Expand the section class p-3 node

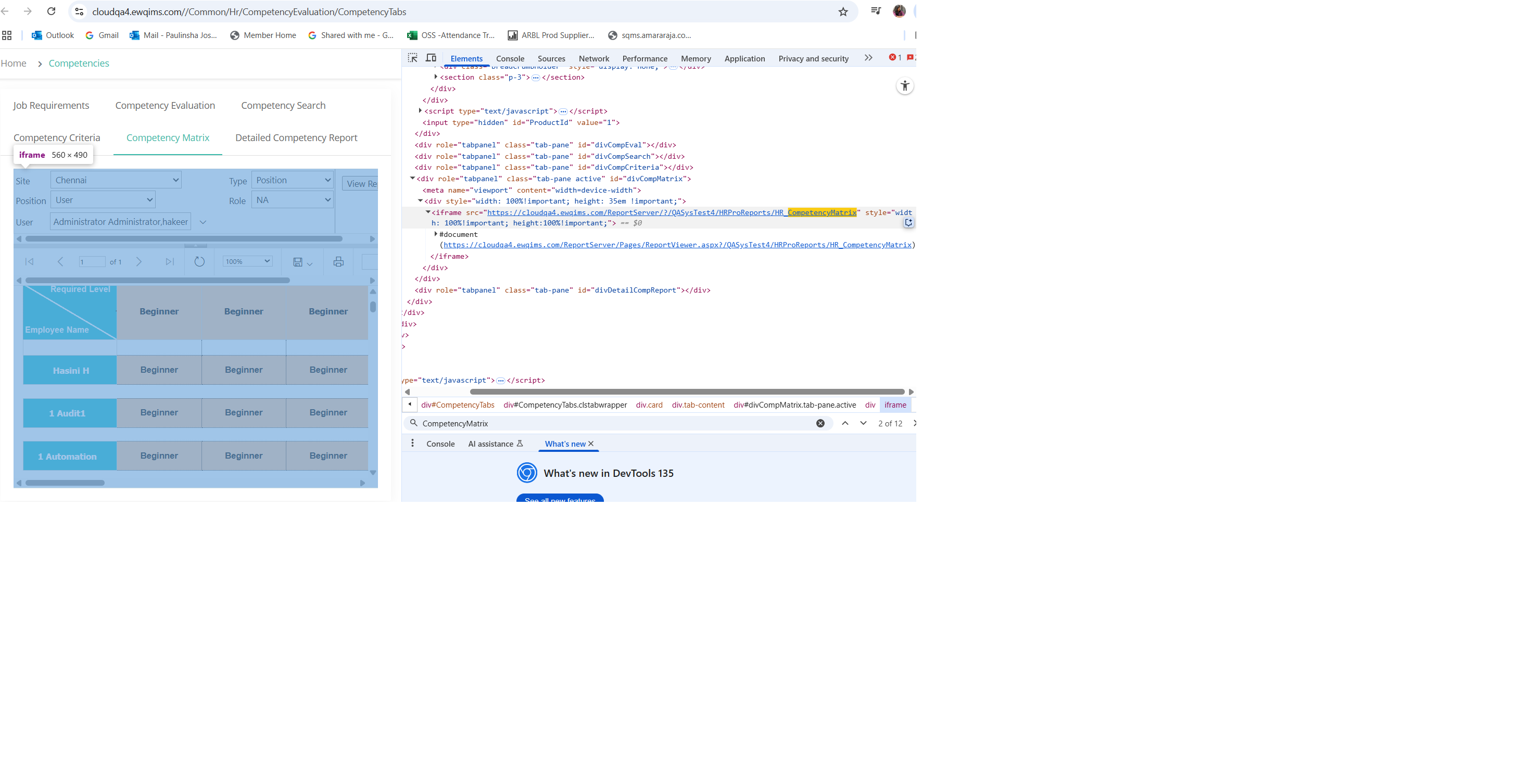[x=436, y=77]
